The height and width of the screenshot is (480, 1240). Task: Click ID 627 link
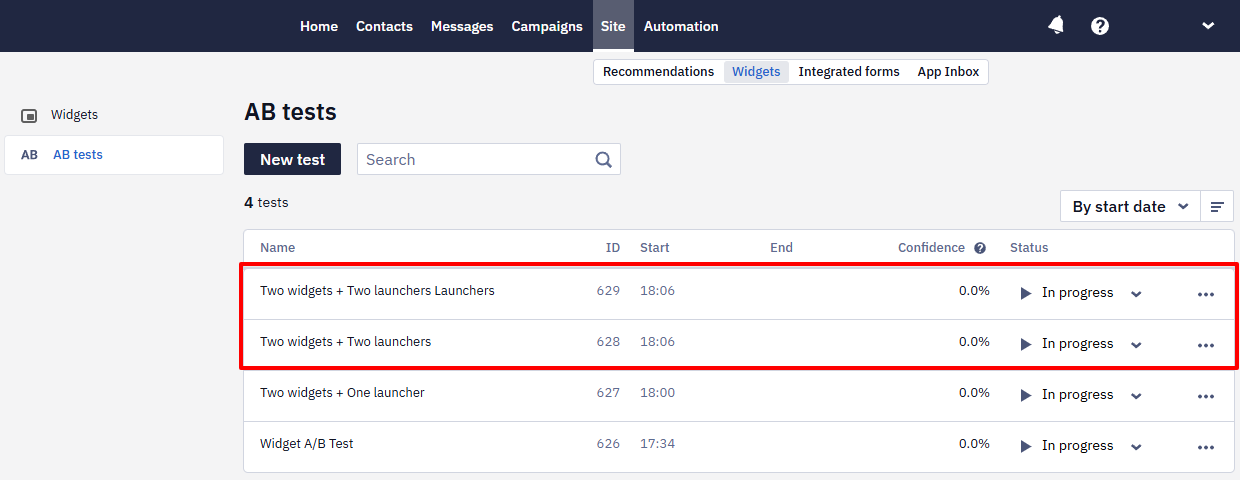(608, 393)
